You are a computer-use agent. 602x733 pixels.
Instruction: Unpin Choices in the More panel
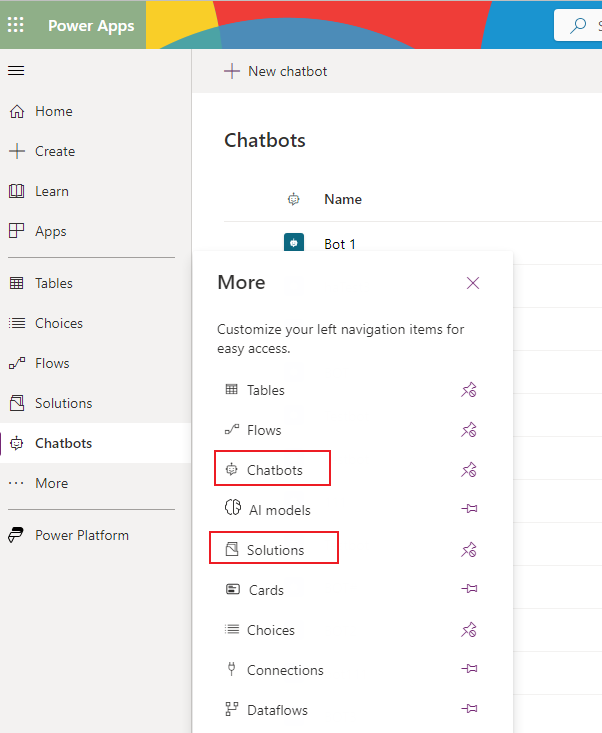pos(469,630)
